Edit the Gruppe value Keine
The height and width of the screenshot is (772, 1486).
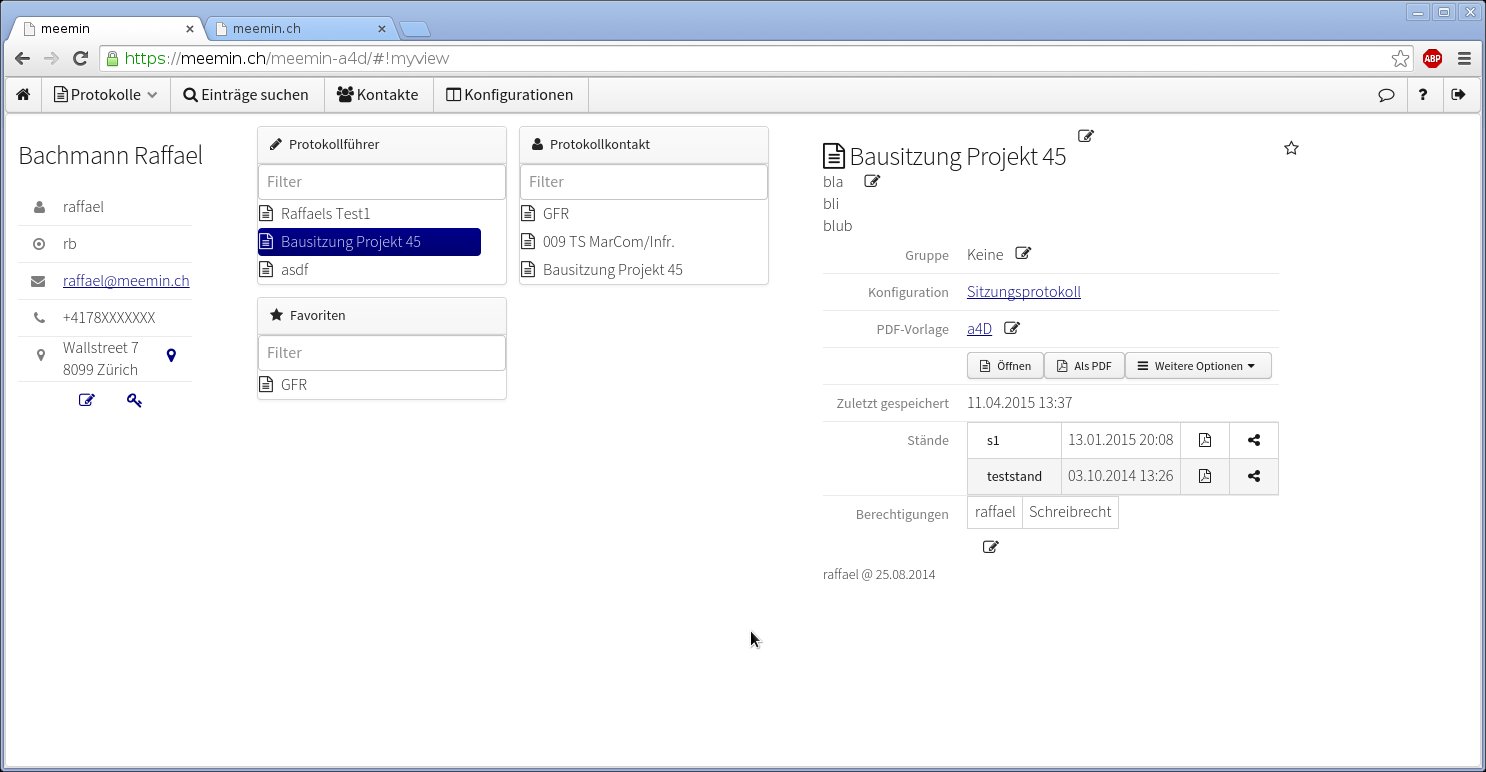(x=1023, y=254)
